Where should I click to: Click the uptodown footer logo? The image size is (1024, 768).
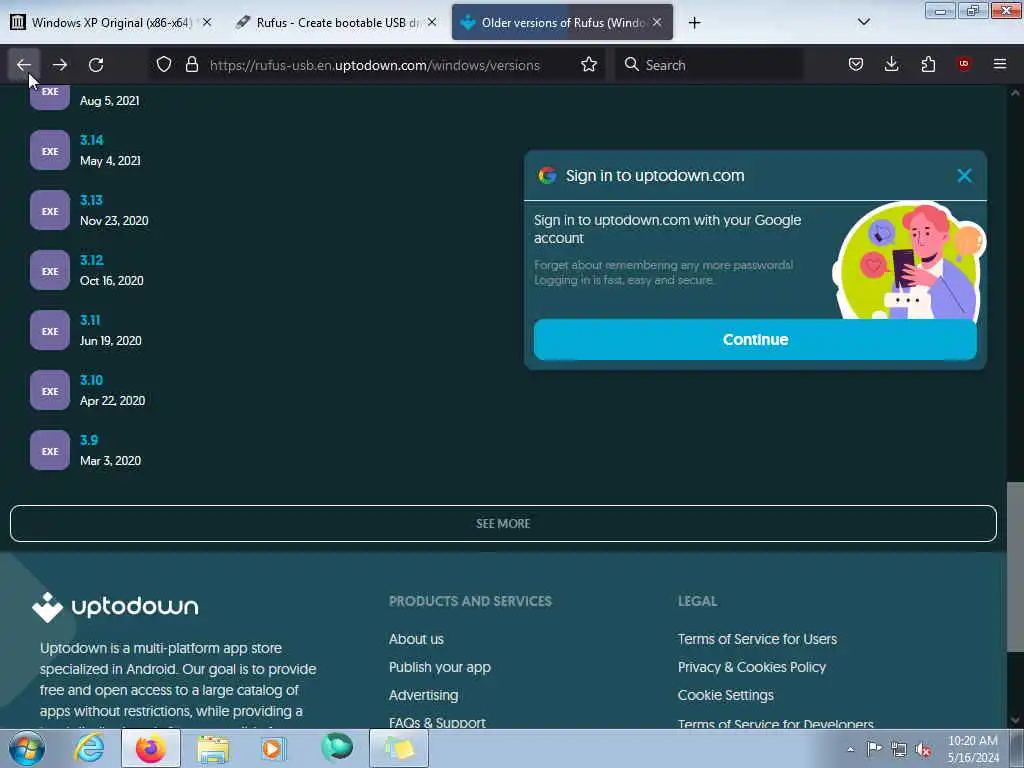pos(115,607)
